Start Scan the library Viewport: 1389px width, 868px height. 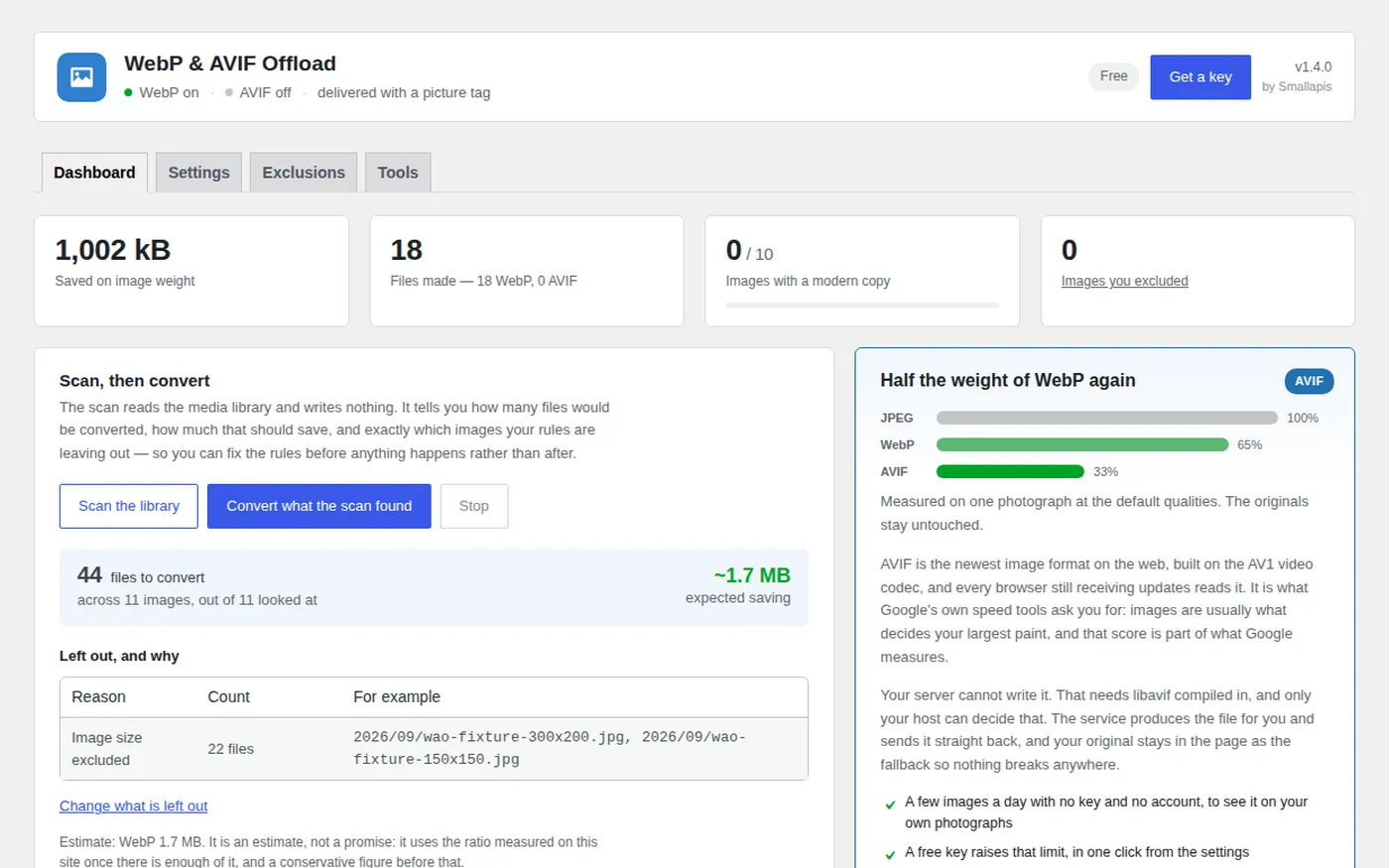click(x=129, y=506)
